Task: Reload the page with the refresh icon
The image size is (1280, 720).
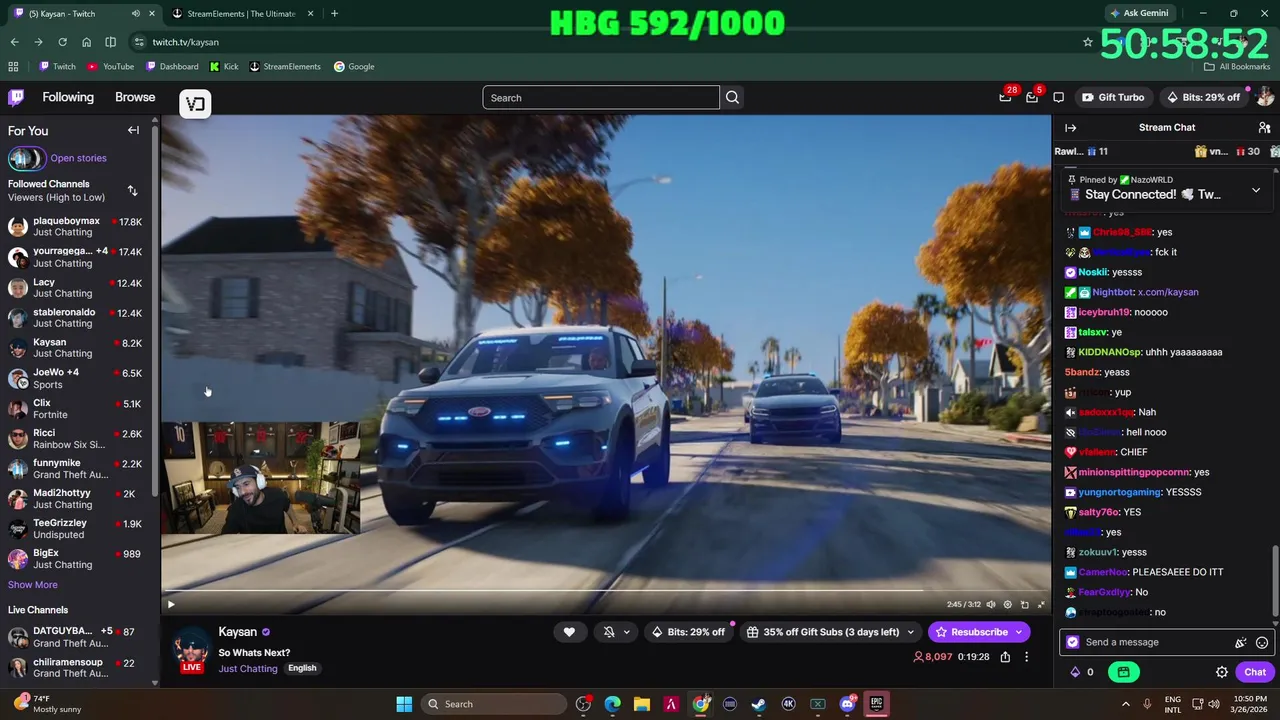Action: [62, 42]
